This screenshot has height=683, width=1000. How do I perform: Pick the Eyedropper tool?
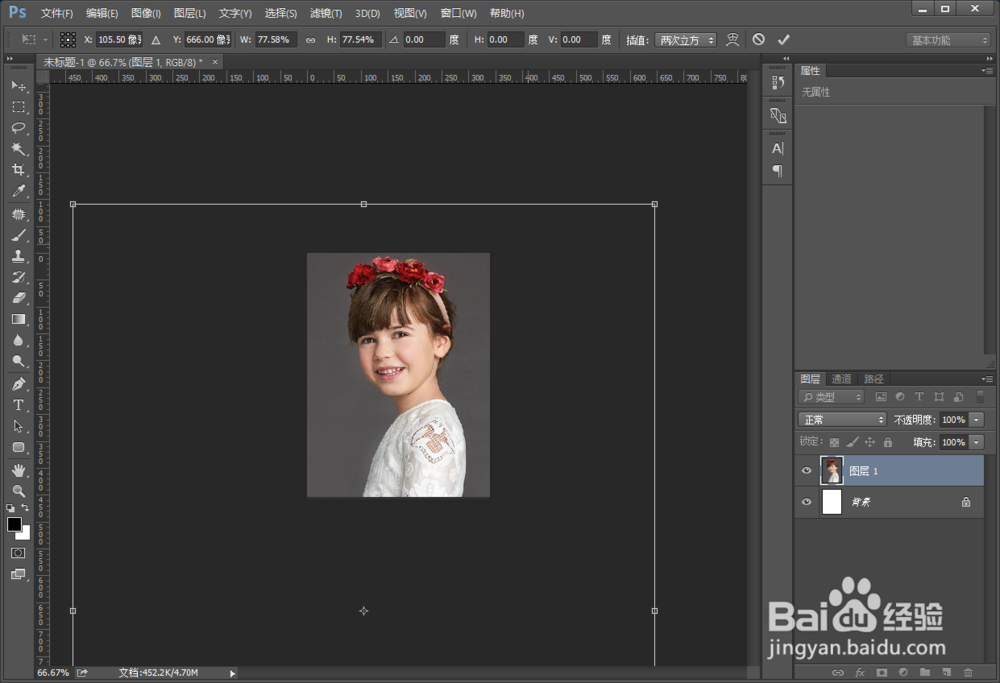pyautogui.click(x=18, y=191)
